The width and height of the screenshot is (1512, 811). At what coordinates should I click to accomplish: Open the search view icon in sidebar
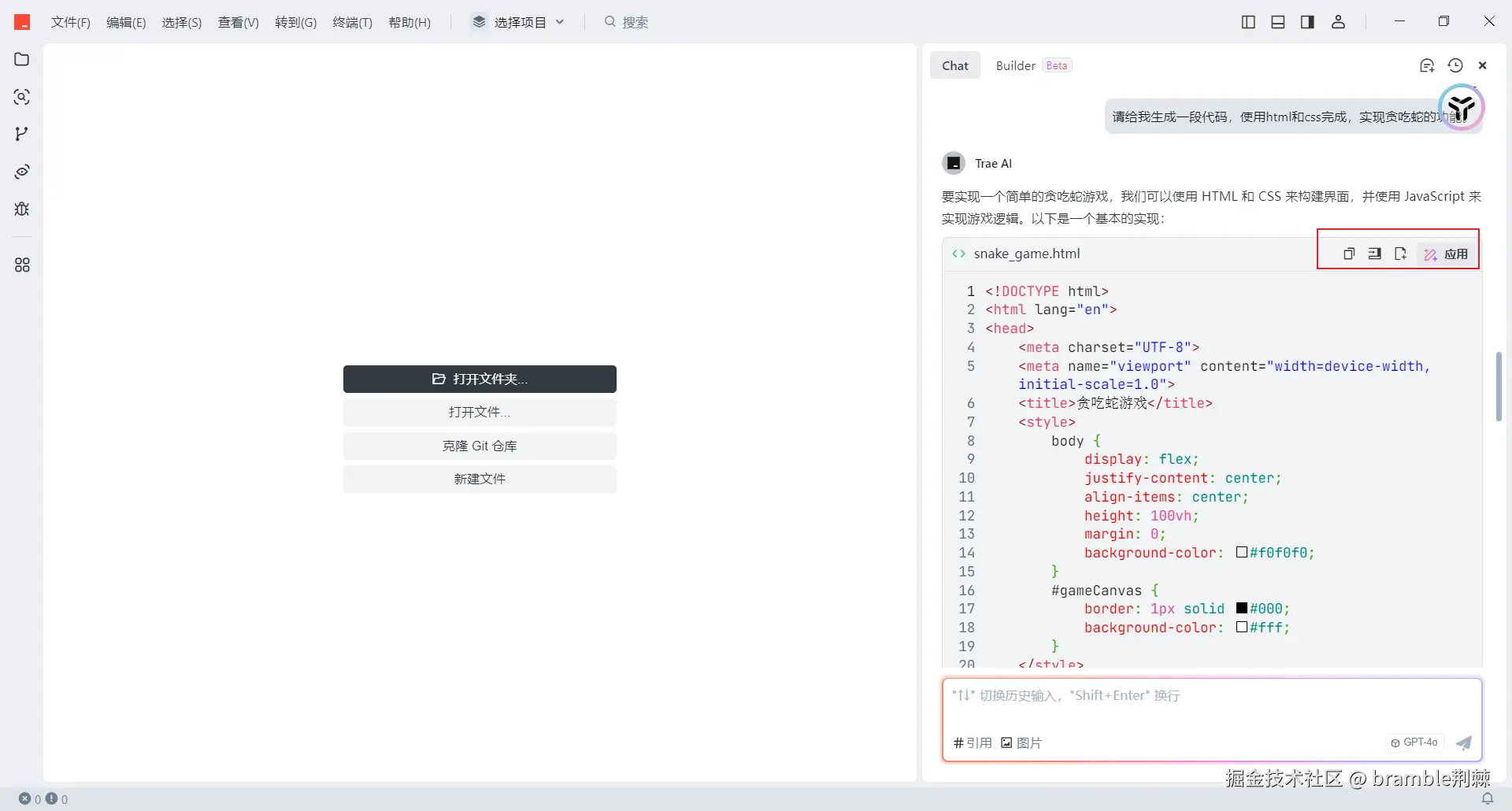[22, 97]
